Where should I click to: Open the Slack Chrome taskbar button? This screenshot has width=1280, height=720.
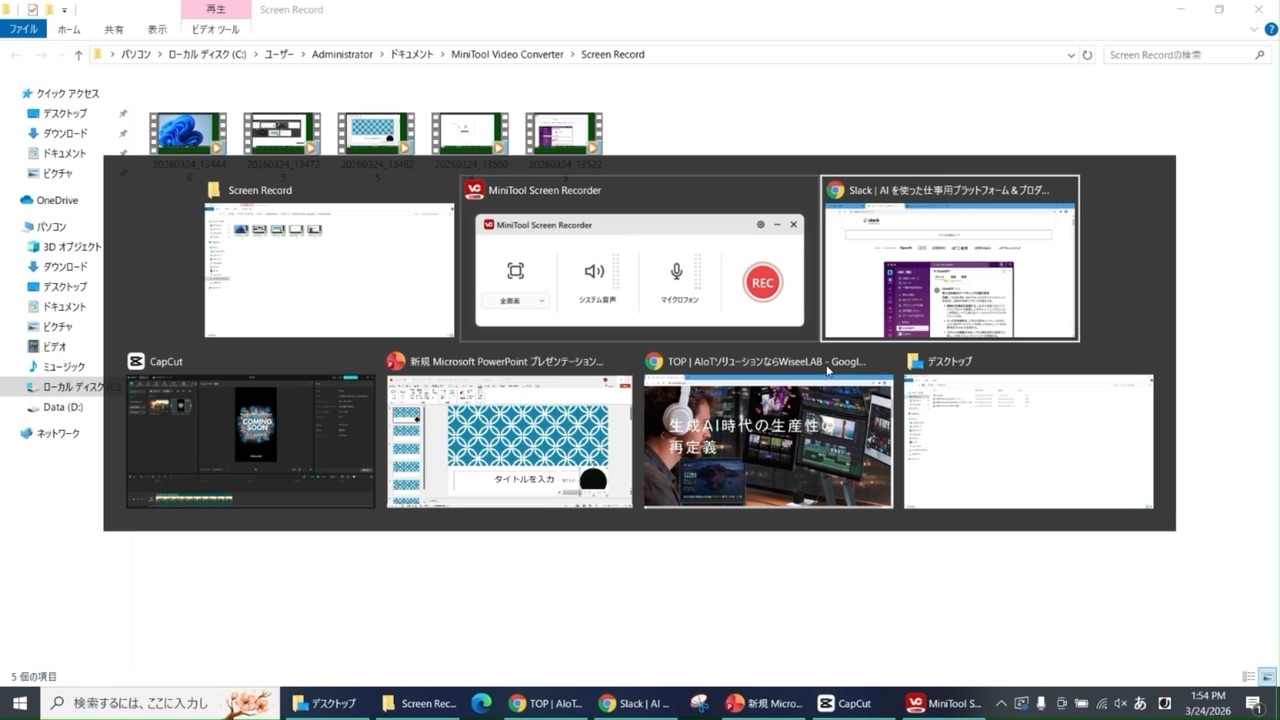[x=634, y=703]
